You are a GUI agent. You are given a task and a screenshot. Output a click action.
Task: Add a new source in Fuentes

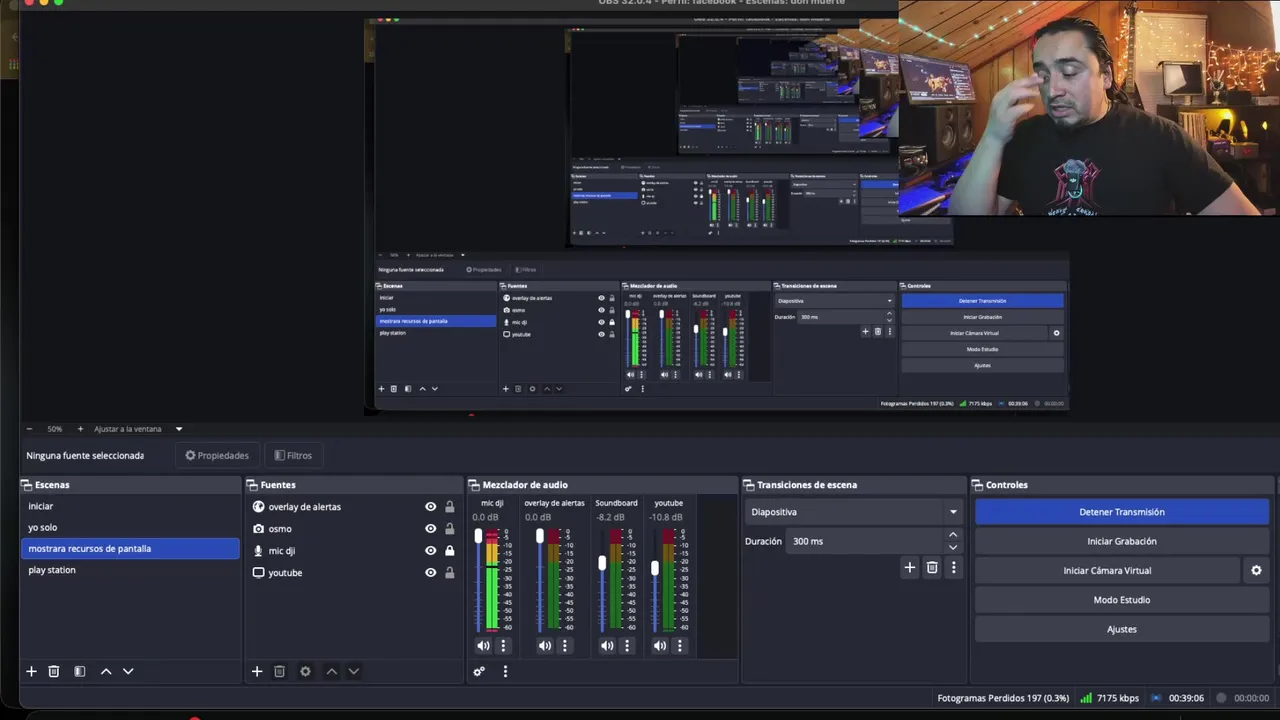257,671
